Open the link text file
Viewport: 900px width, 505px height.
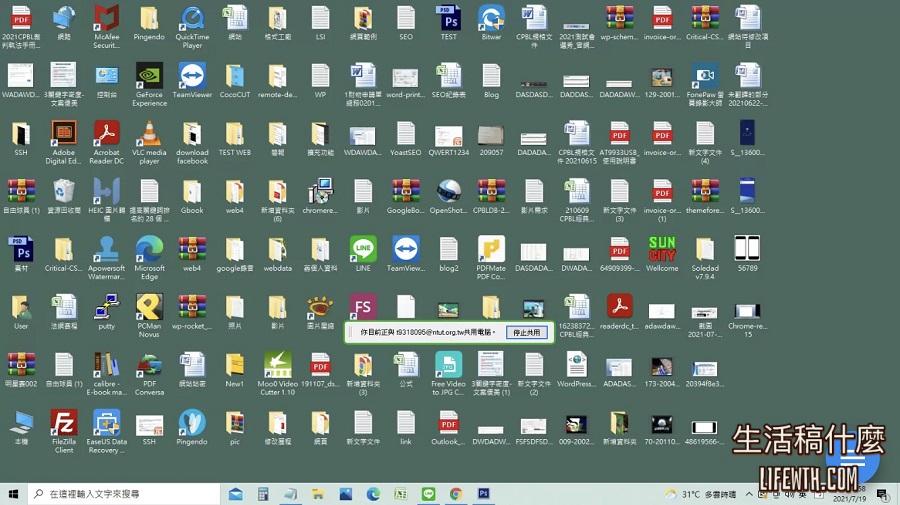pyautogui.click(x=406, y=428)
